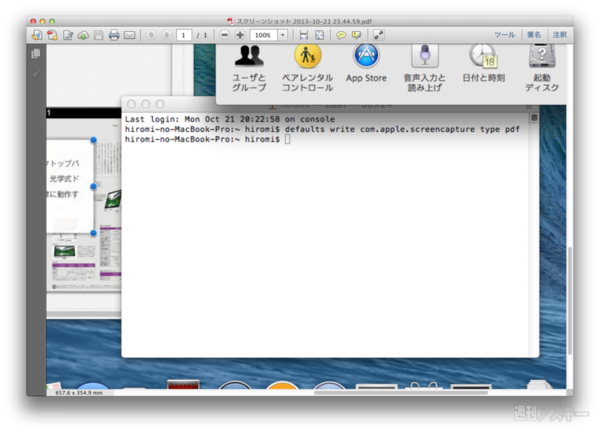Switch to read mode with expand icon

pos(378,35)
